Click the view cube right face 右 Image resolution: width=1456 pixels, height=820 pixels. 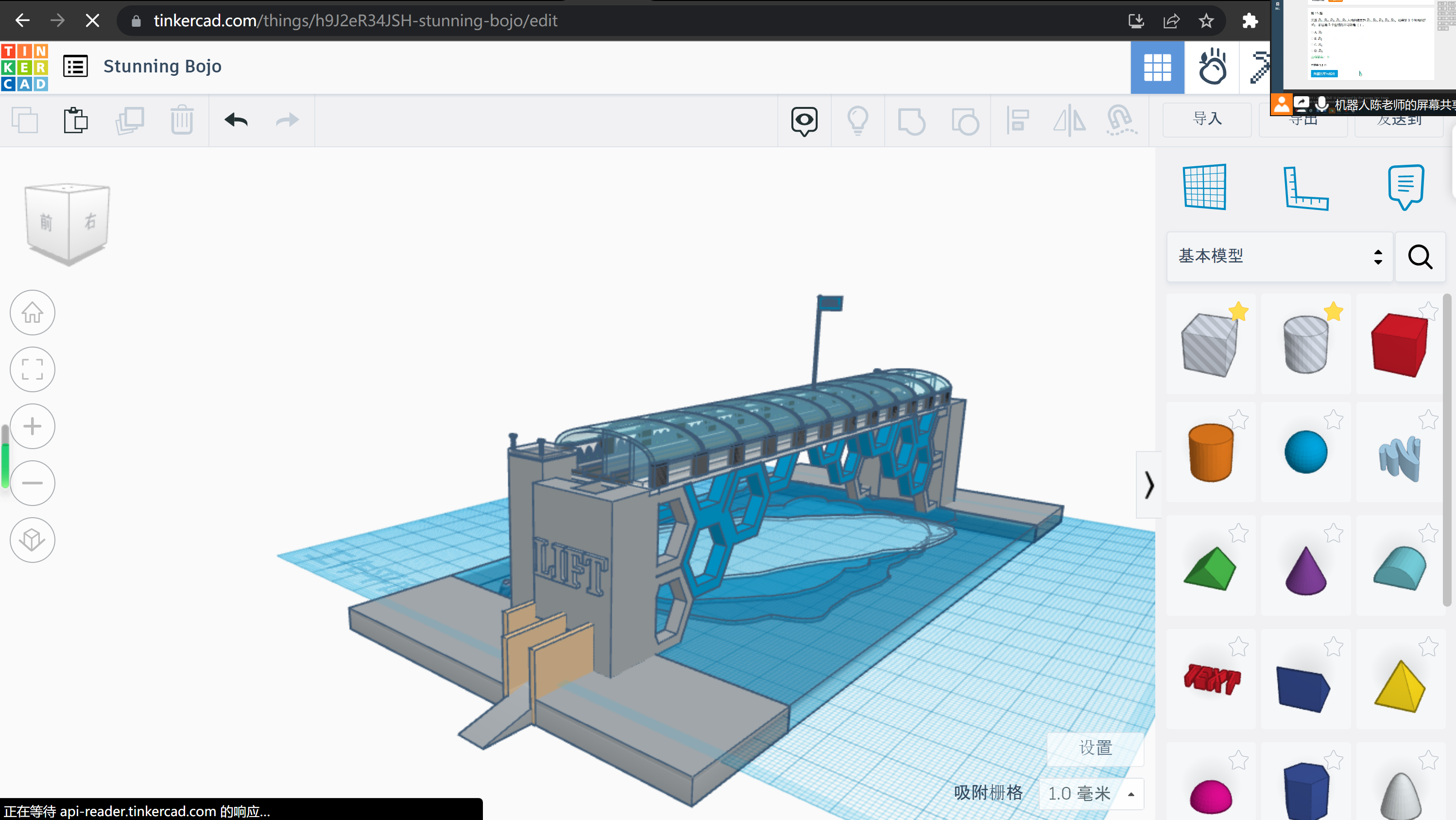(89, 222)
